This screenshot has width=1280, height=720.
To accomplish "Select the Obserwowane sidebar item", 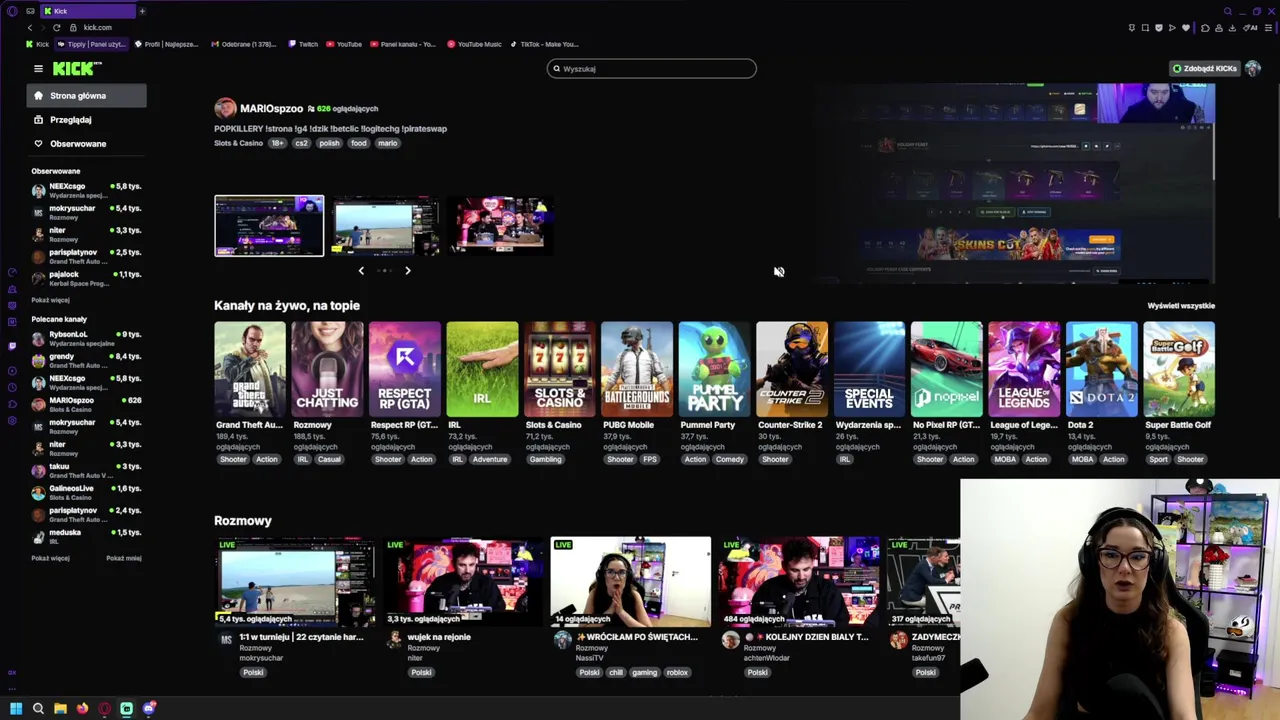I will click(x=86, y=144).
